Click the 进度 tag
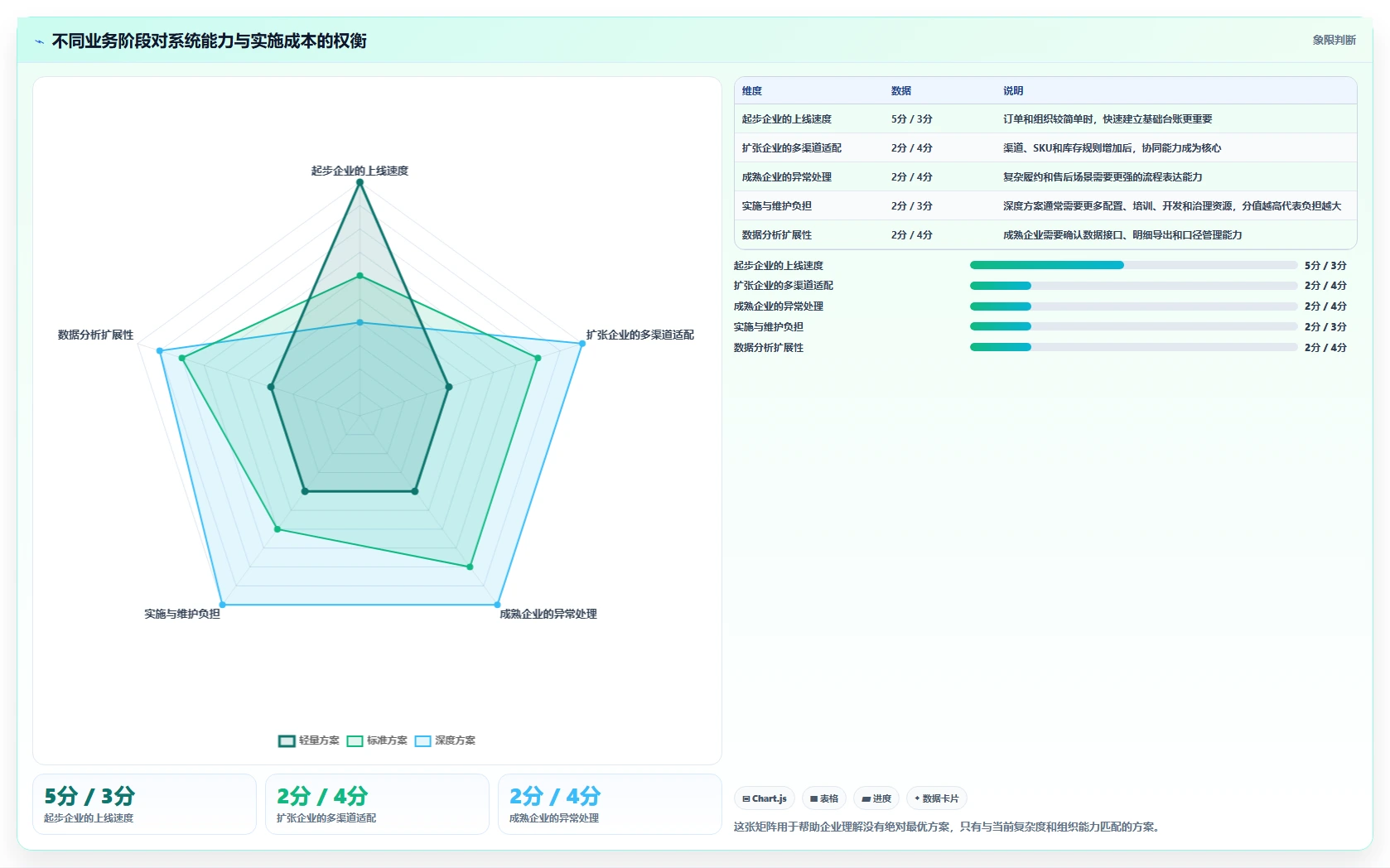This screenshot has width=1390, height=868. click(x=876, y=798)
